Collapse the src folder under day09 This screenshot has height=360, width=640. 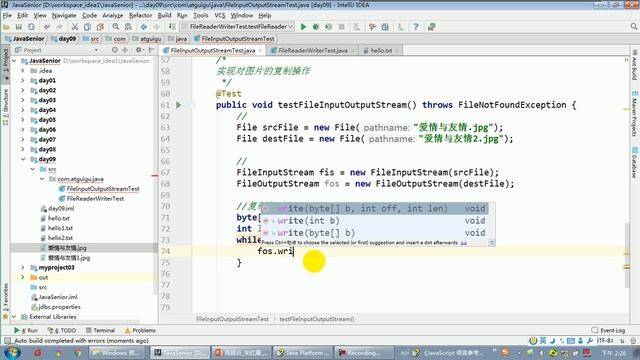(33, 169)
